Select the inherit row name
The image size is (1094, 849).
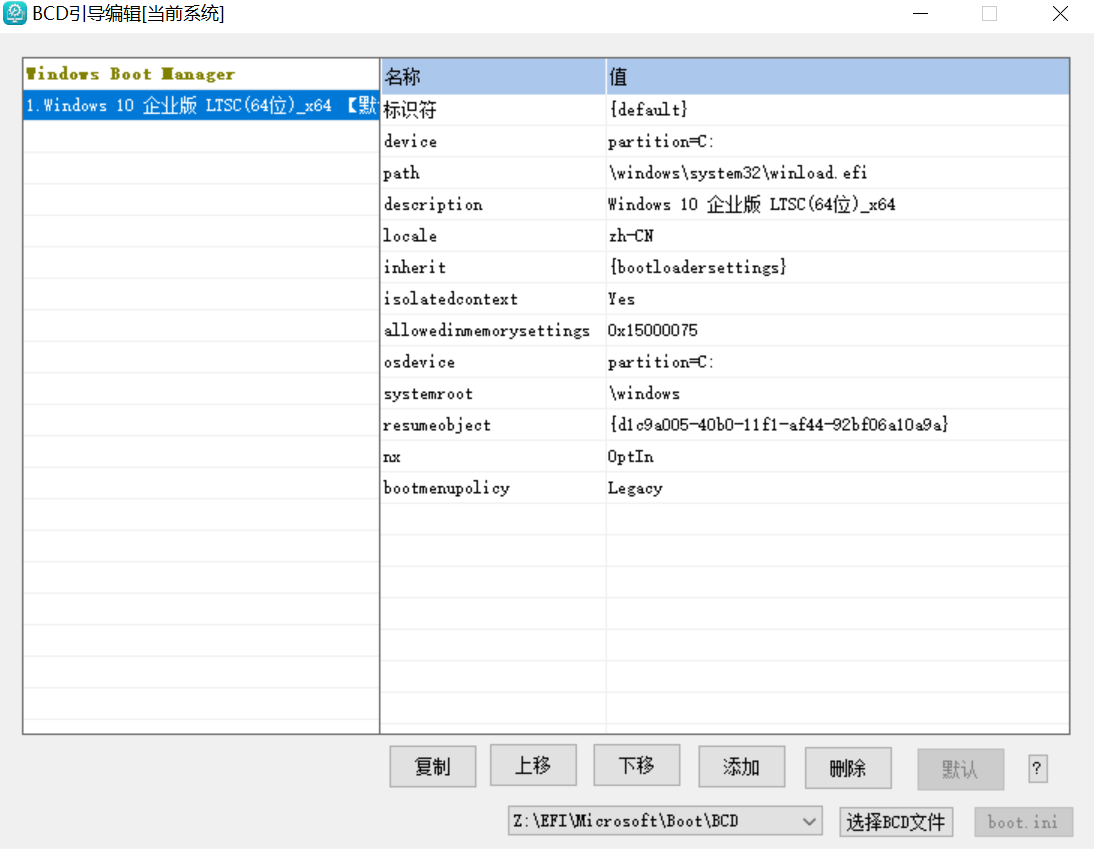(414, 267)
